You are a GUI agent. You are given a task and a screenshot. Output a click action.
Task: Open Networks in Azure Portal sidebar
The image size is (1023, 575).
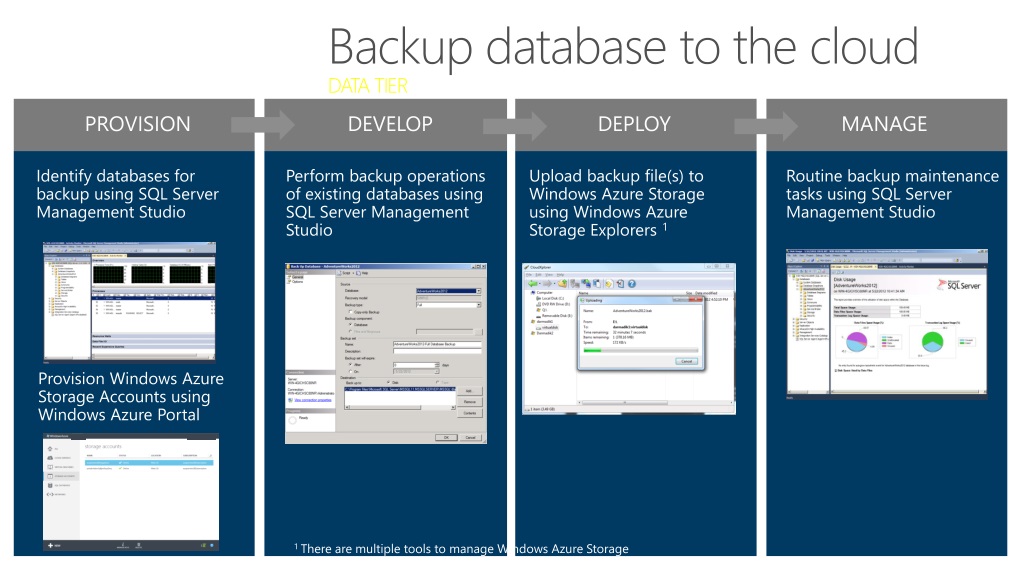click(x=57, y=494)
